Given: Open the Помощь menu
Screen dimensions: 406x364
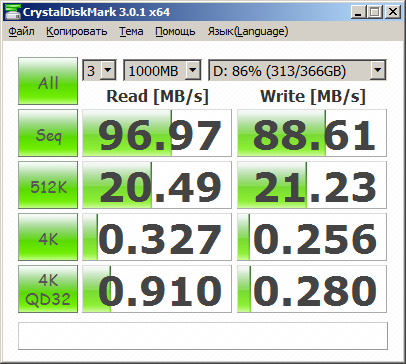Looking at the screenshot, I should click(x=175, y=31).
